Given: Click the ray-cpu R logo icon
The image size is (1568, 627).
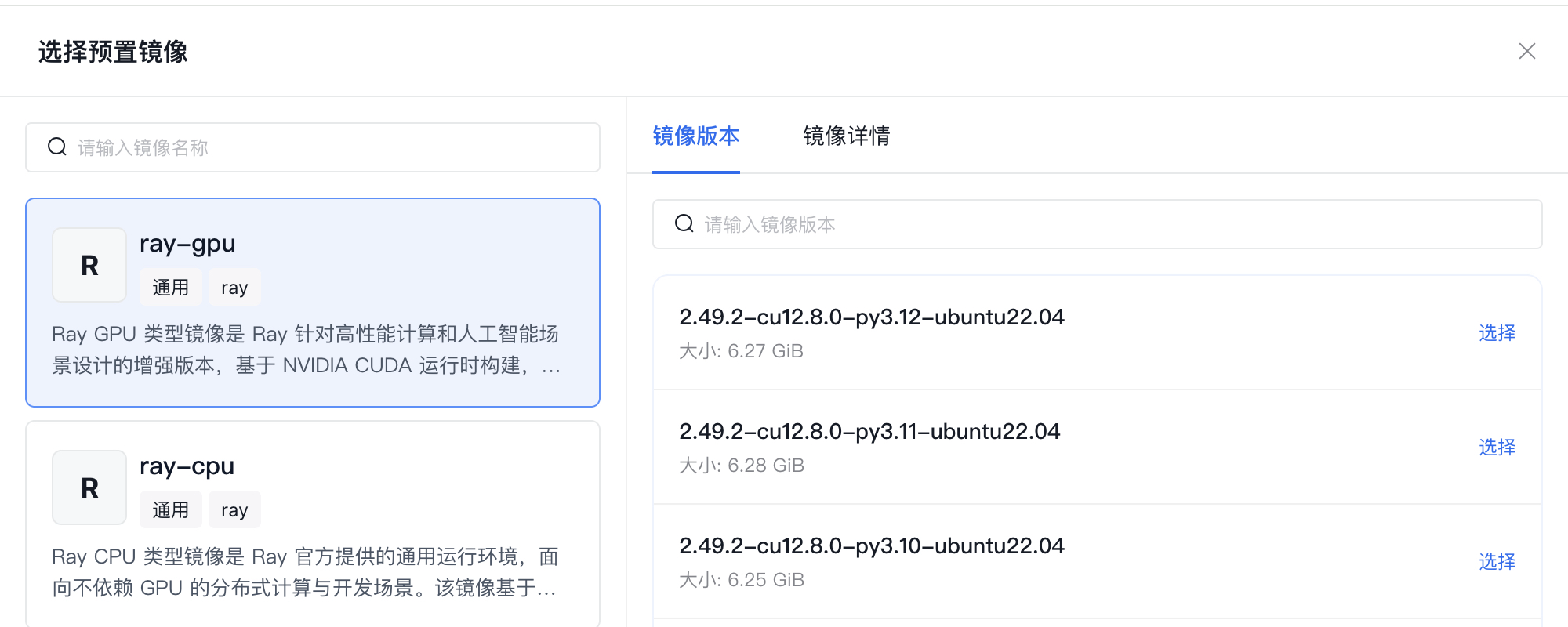Looking at the screenshot, I should tap(89, 487).
